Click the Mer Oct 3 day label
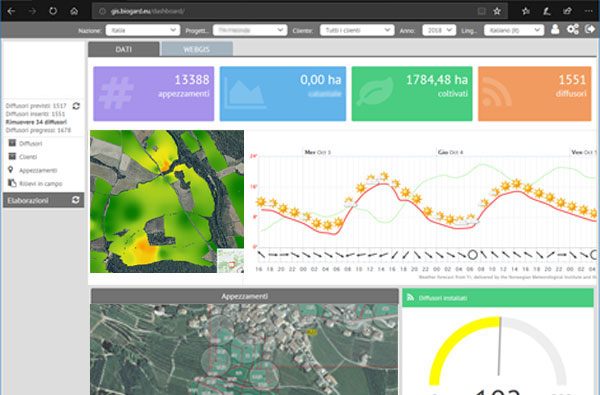This screenshot has height=395, width=600. pyautogui.click(x=318, y=152)
